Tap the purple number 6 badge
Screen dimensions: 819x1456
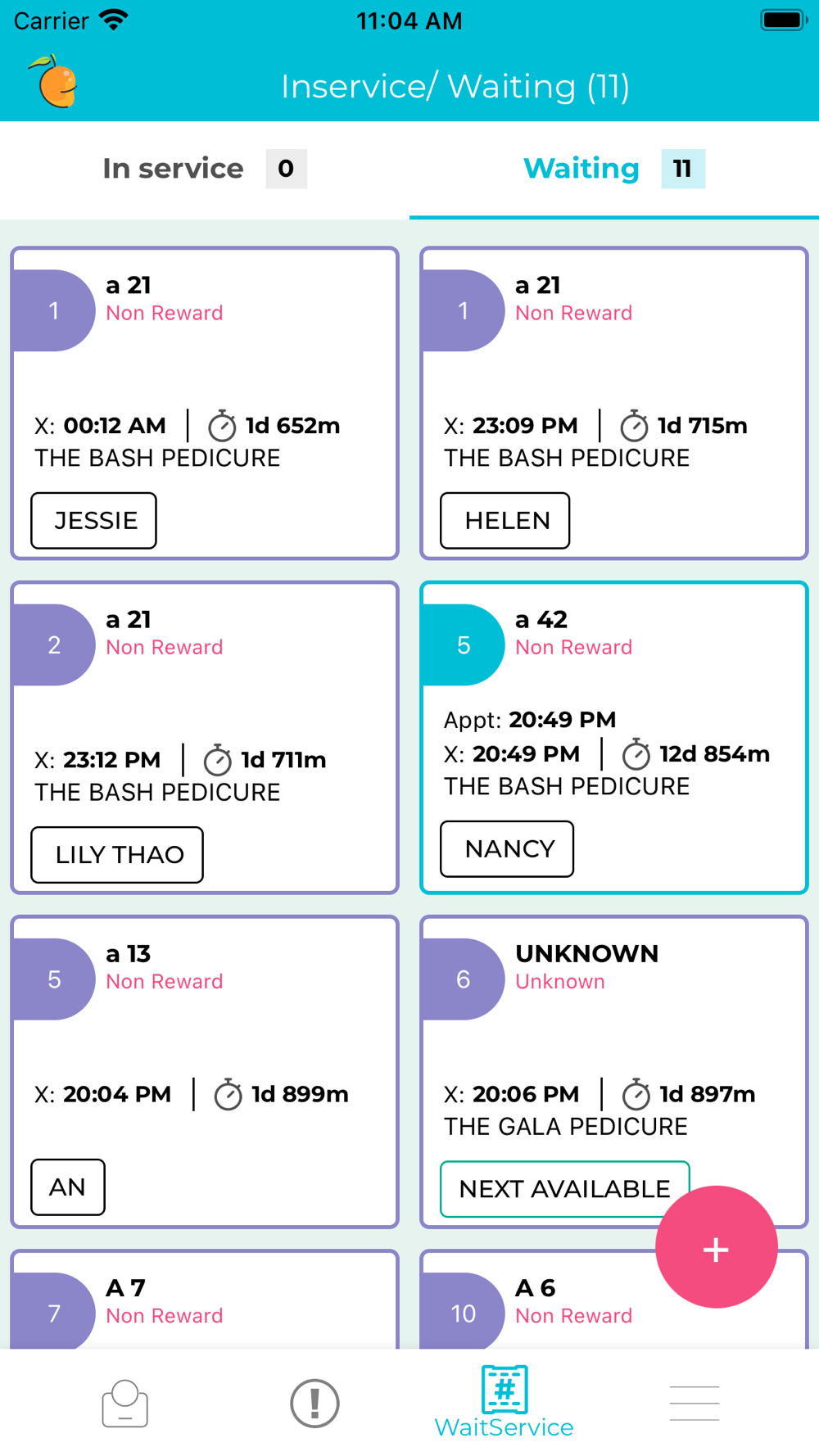[x=463, y=979]
